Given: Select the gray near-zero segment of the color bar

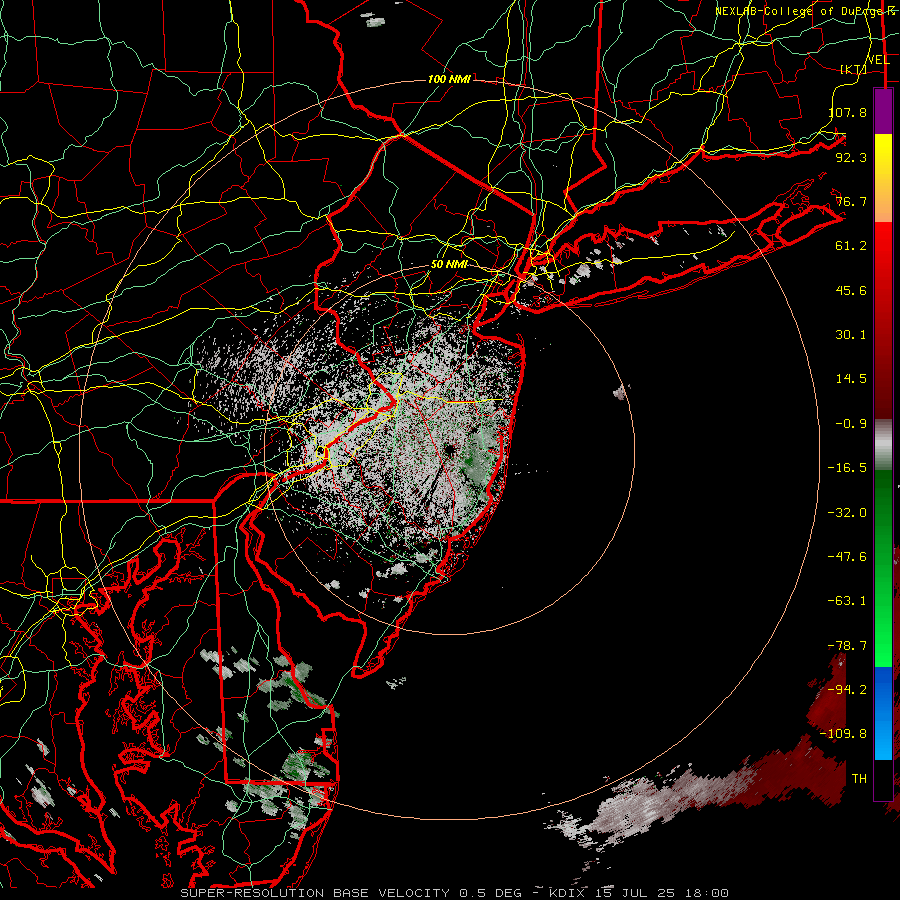Looking at the screenshot, I should pyautogui.click(x=883, y=444).
